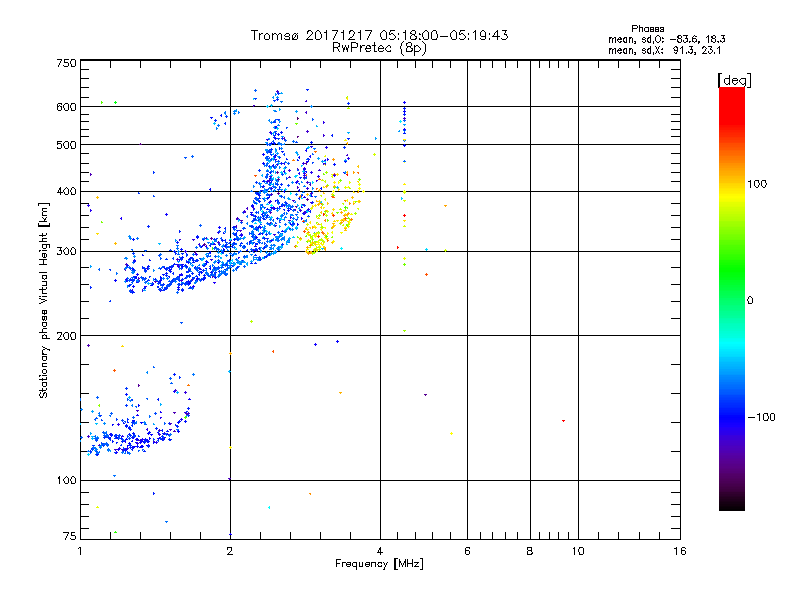Click the "RwPretec (8p)" subtitle
Screen dimensions: 800x600
pos(379,48)
